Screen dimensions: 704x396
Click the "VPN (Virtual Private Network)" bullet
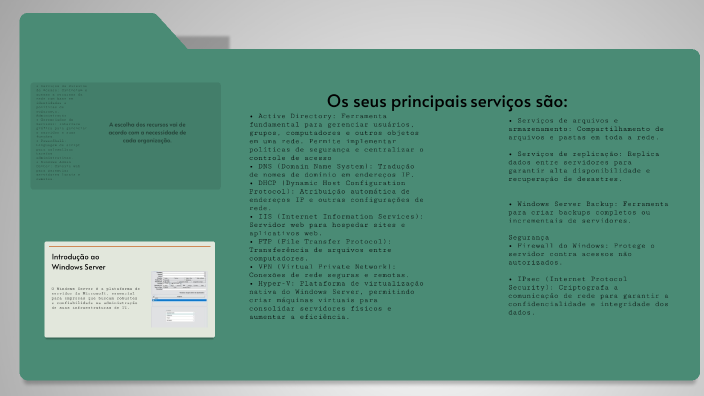click(329, 271)
